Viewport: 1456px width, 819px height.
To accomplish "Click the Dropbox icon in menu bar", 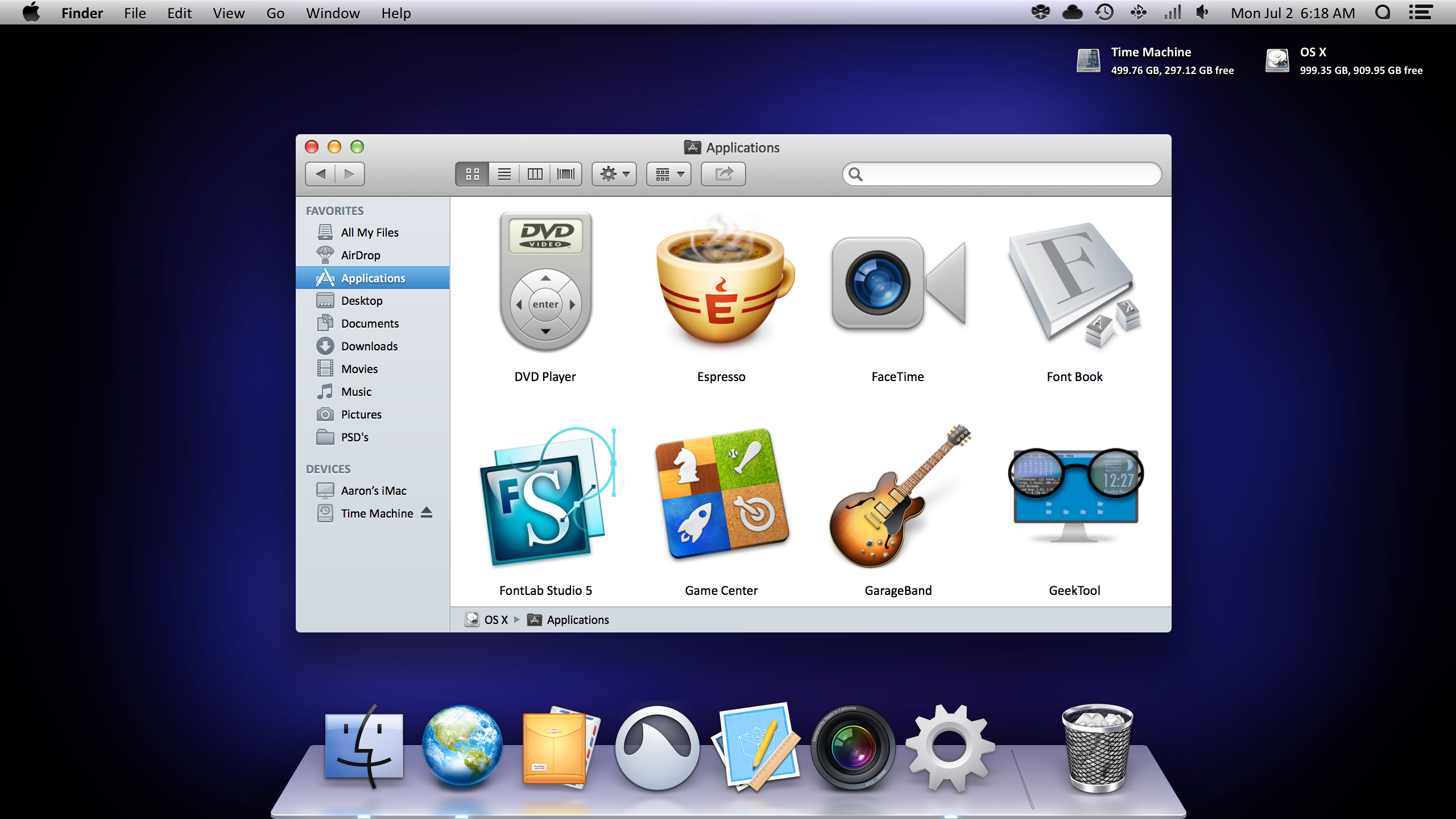I will coord(1040,13).
